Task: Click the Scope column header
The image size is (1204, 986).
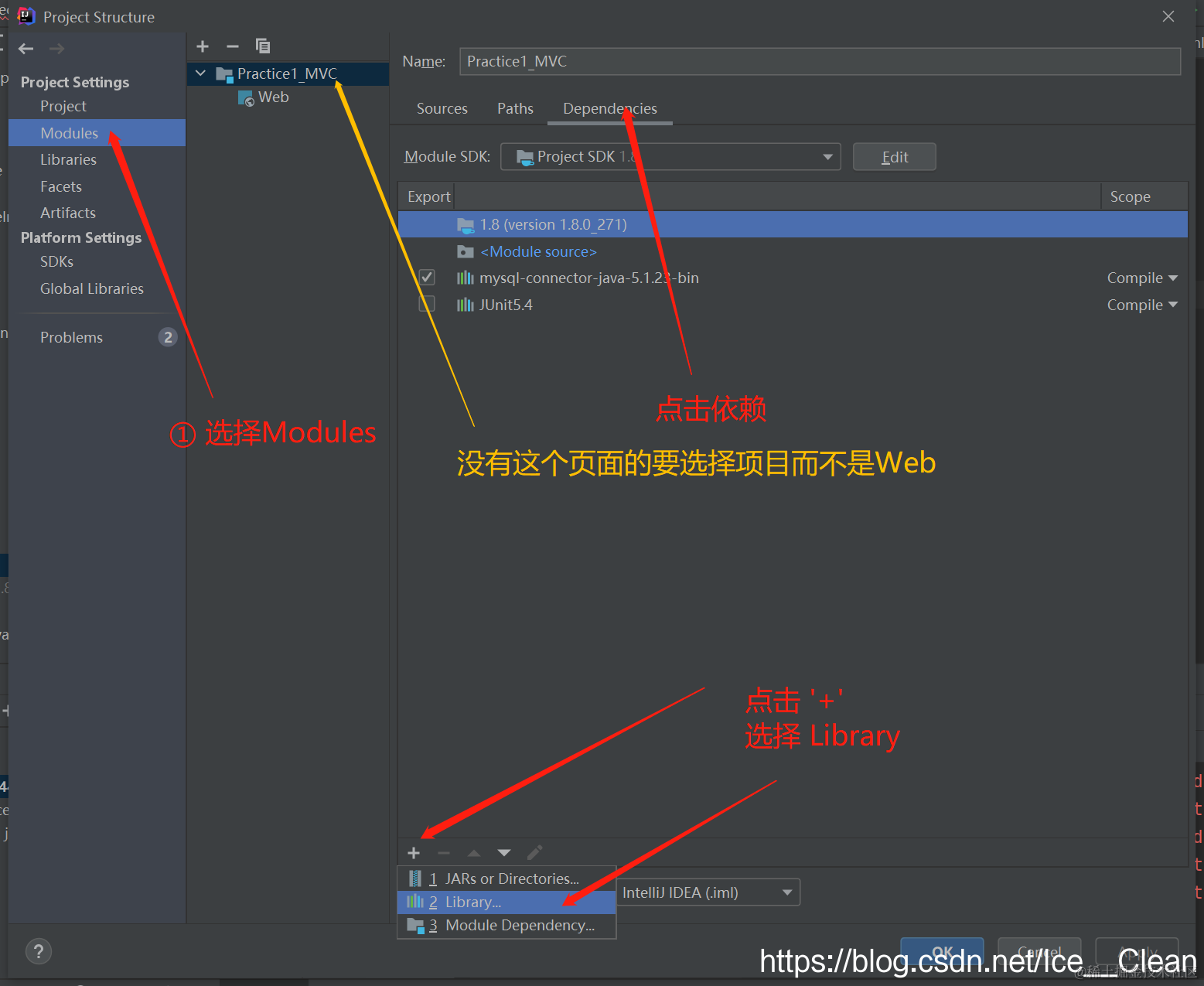Action: 1144,196
